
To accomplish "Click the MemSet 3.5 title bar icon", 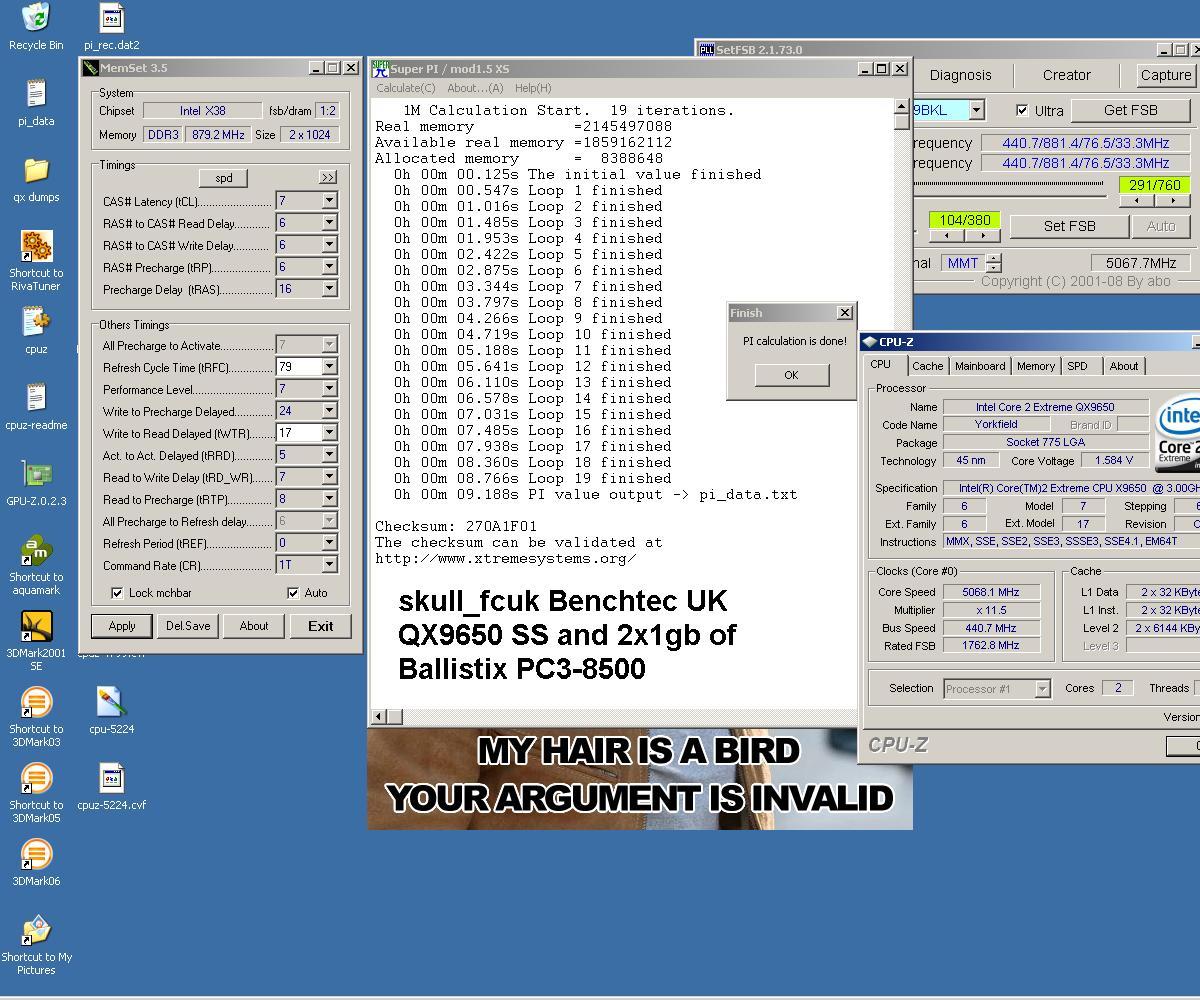I will coord(91,68).
